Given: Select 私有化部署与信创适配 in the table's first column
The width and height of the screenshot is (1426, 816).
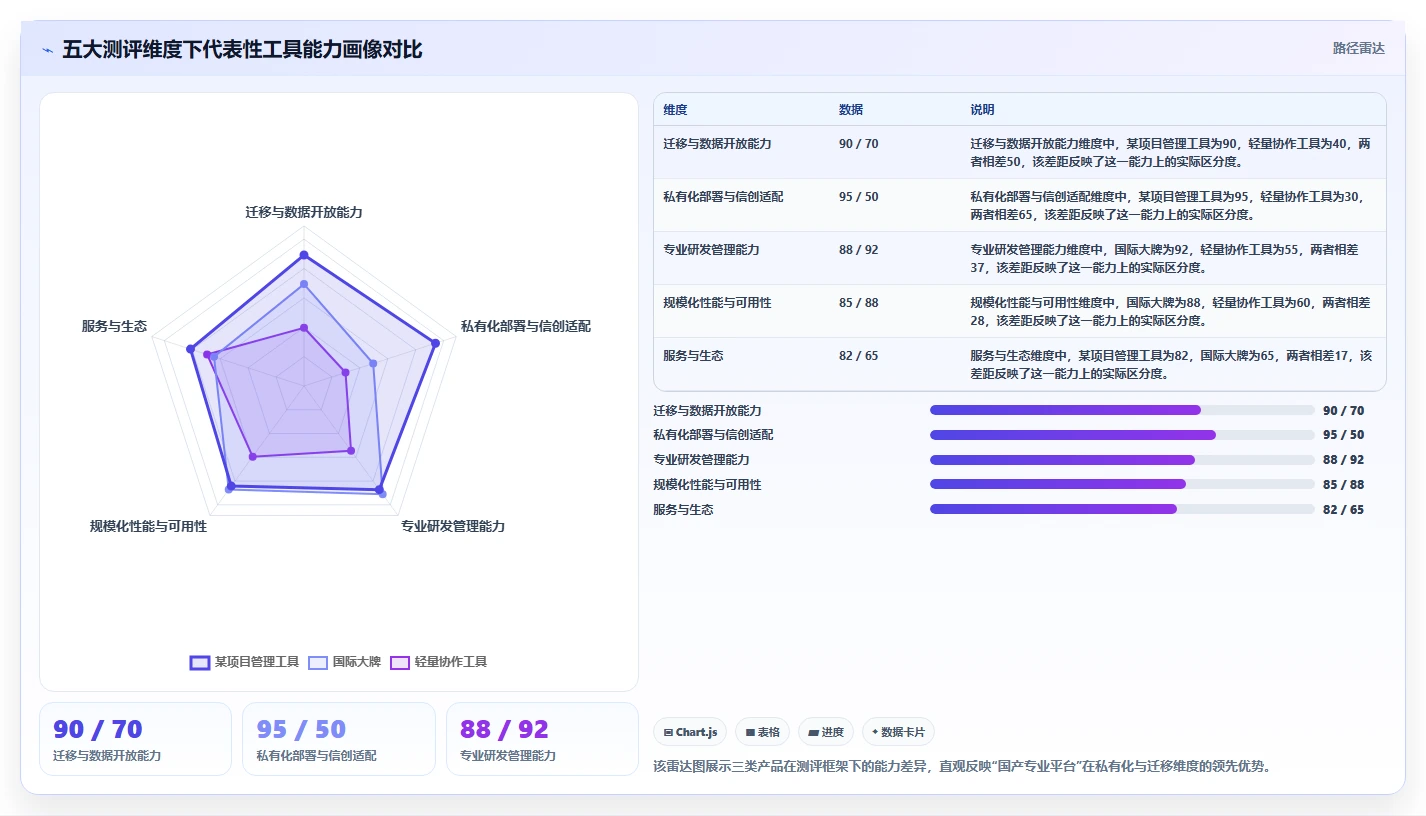Looking at the screenshot, I should coord(723,197).
